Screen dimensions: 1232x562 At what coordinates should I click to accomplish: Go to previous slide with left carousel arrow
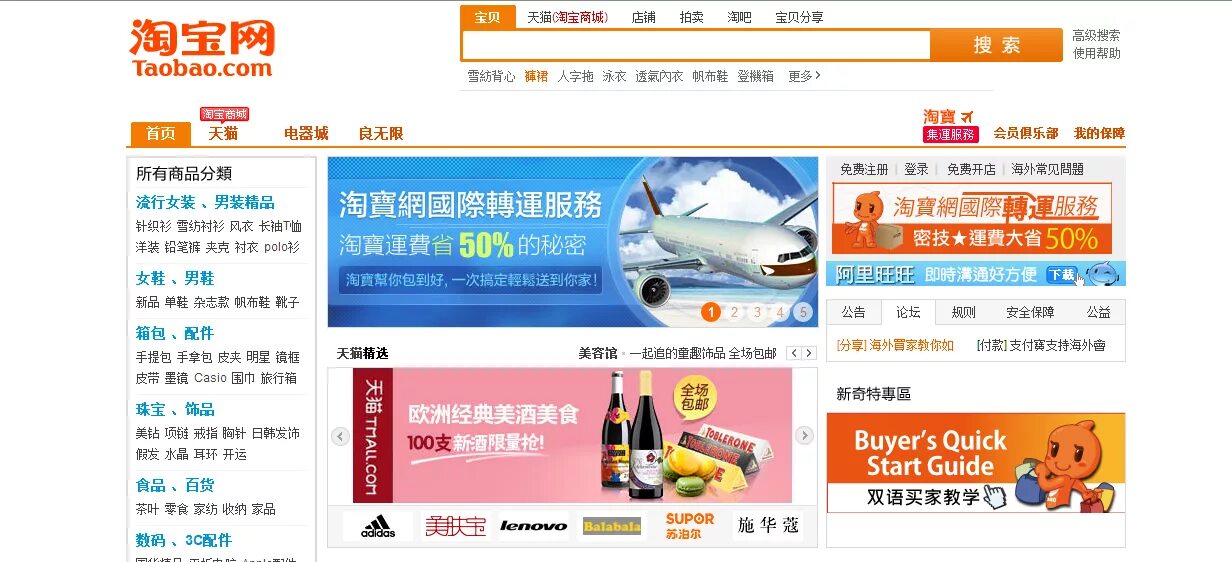(340, 436)
